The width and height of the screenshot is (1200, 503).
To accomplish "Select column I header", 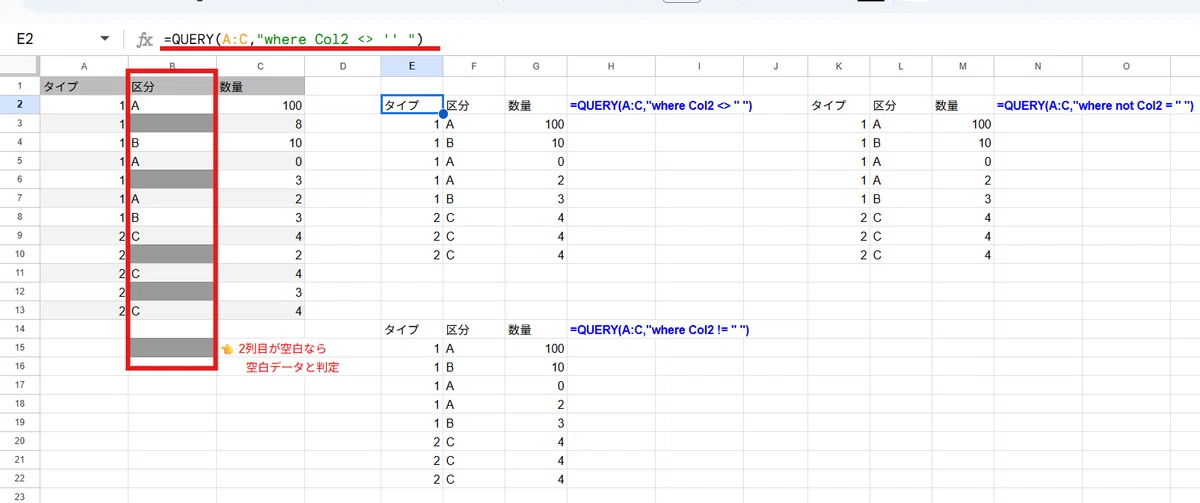I will [699, 66].
